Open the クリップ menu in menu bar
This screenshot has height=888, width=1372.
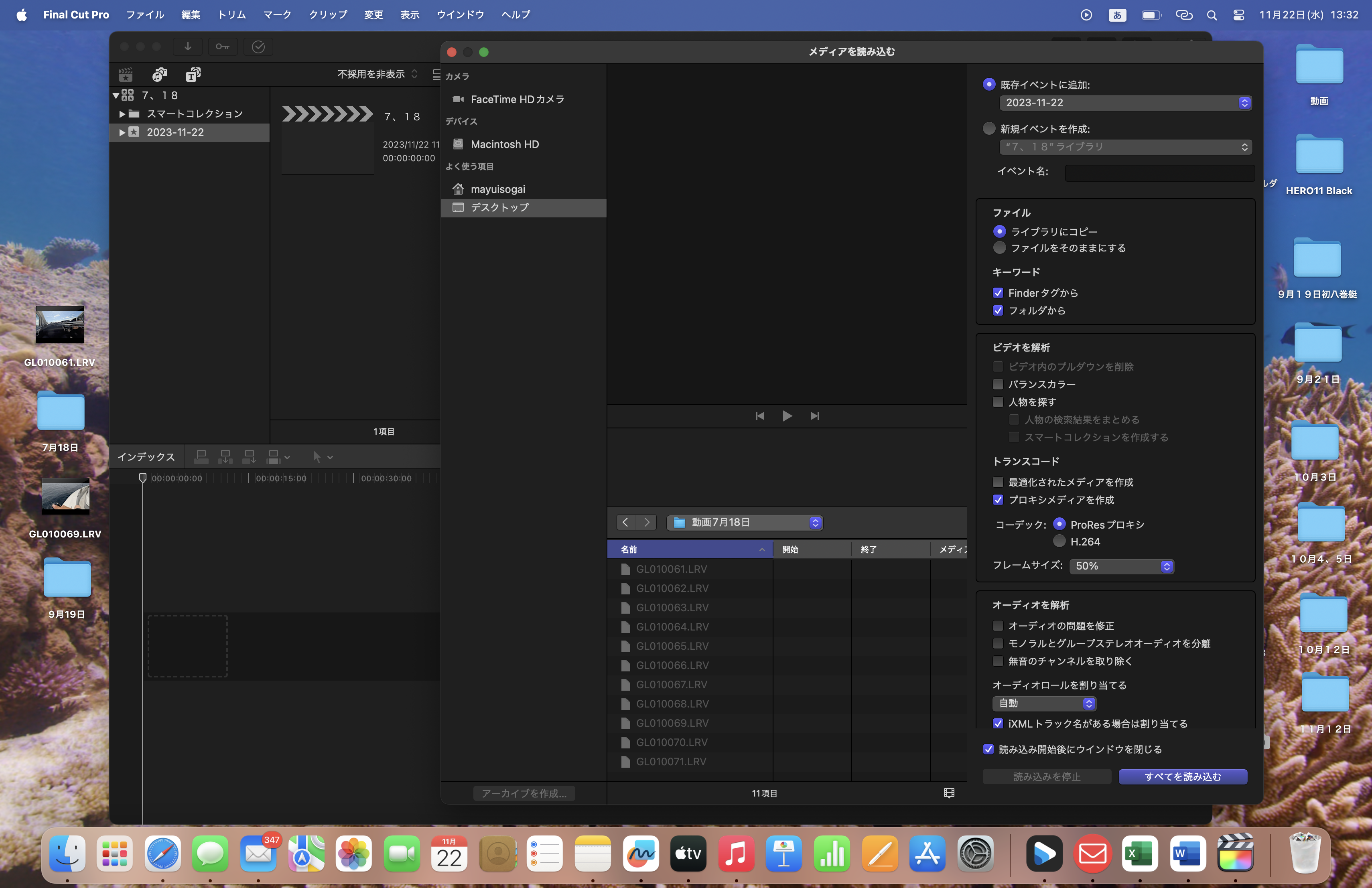coord(327,14)
